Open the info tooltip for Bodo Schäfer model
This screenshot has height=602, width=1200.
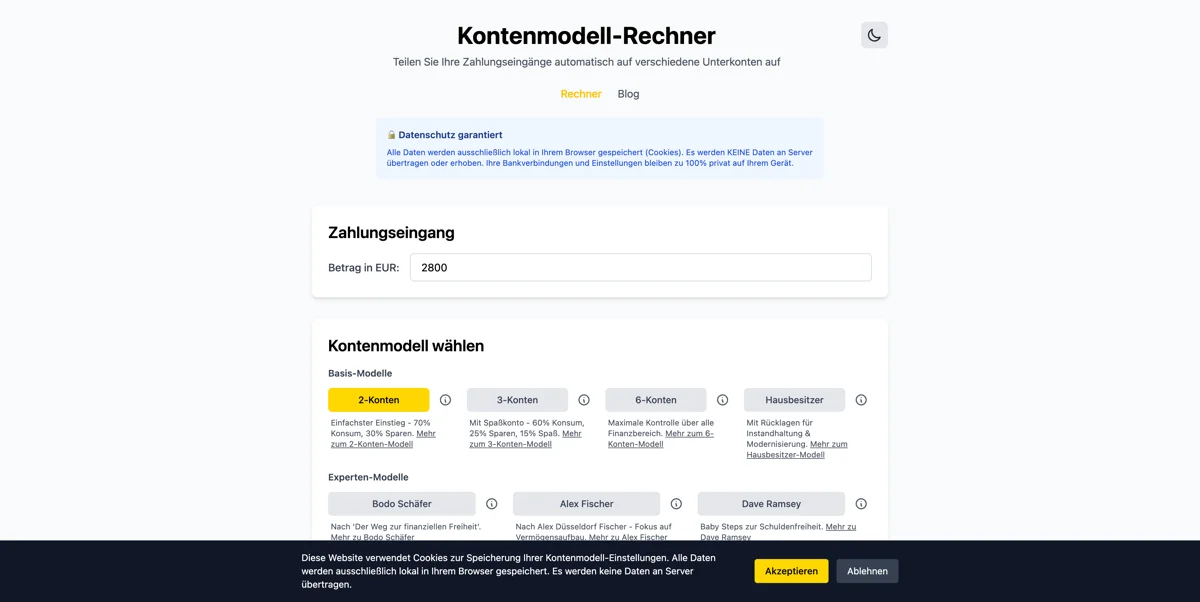click(490, 503)
